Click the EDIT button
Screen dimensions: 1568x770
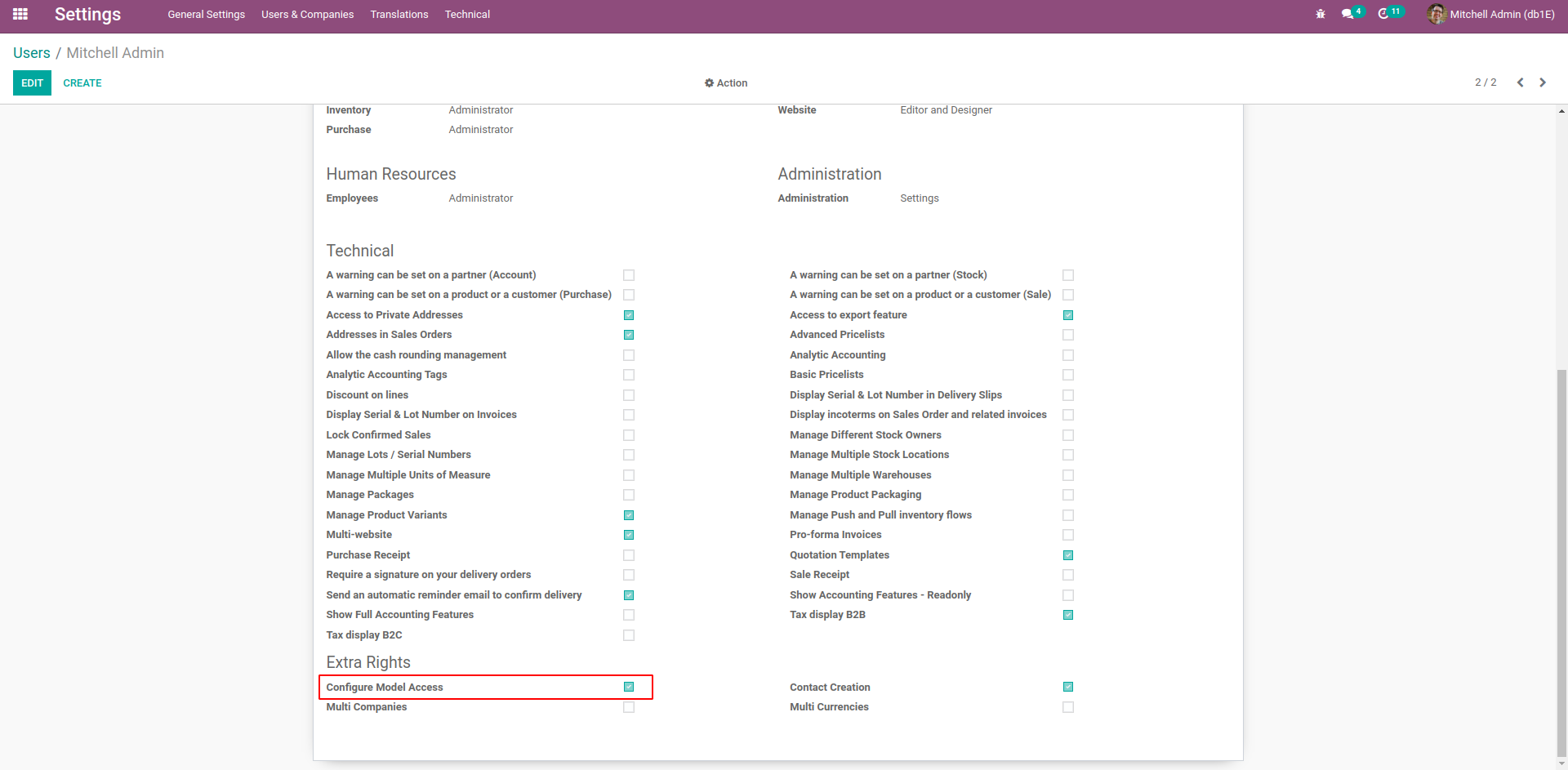tap(32, 83)
